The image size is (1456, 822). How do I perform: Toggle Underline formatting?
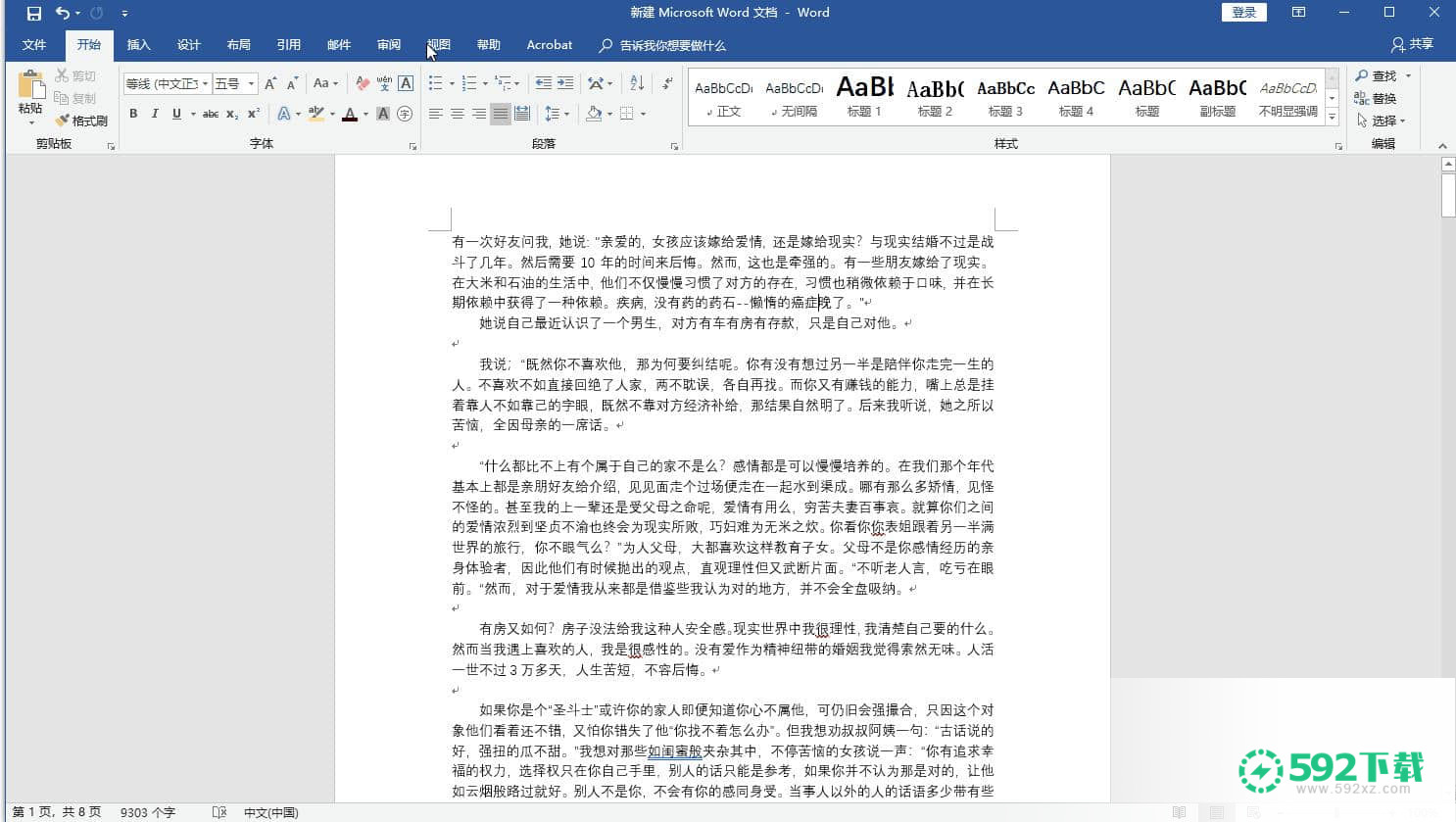(176, 114)
